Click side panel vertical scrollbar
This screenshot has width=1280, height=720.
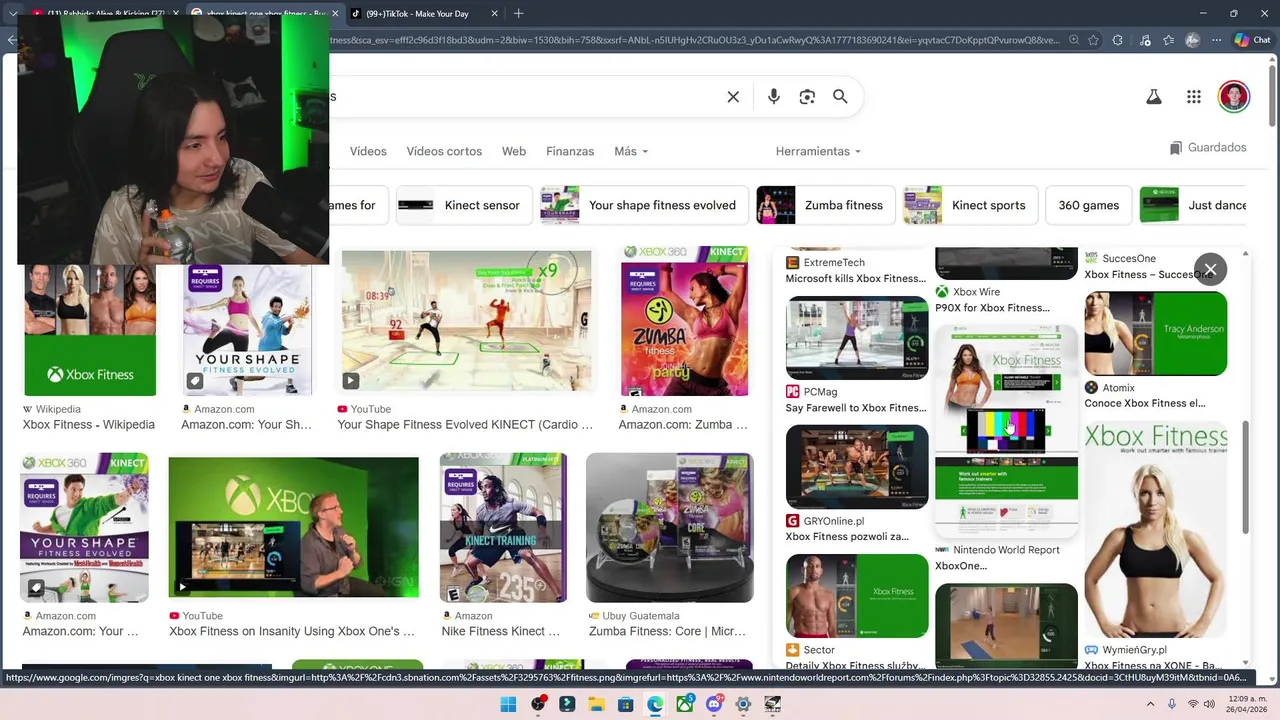1246,478
